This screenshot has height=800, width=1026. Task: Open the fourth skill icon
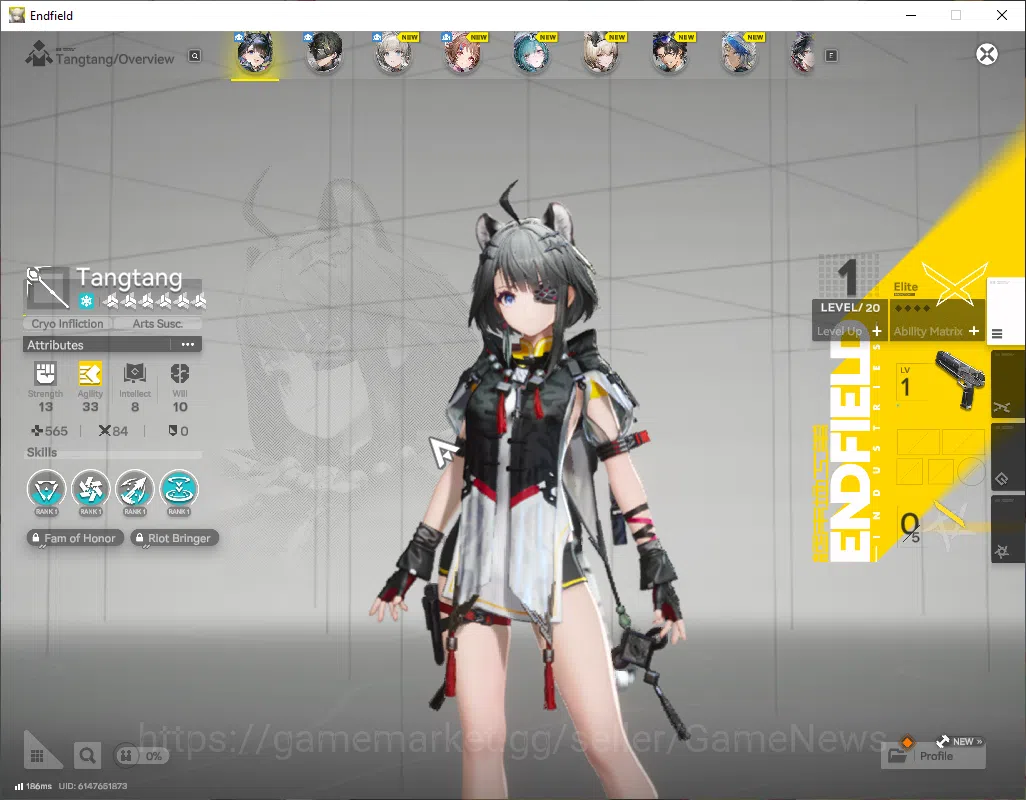(179, 489)
